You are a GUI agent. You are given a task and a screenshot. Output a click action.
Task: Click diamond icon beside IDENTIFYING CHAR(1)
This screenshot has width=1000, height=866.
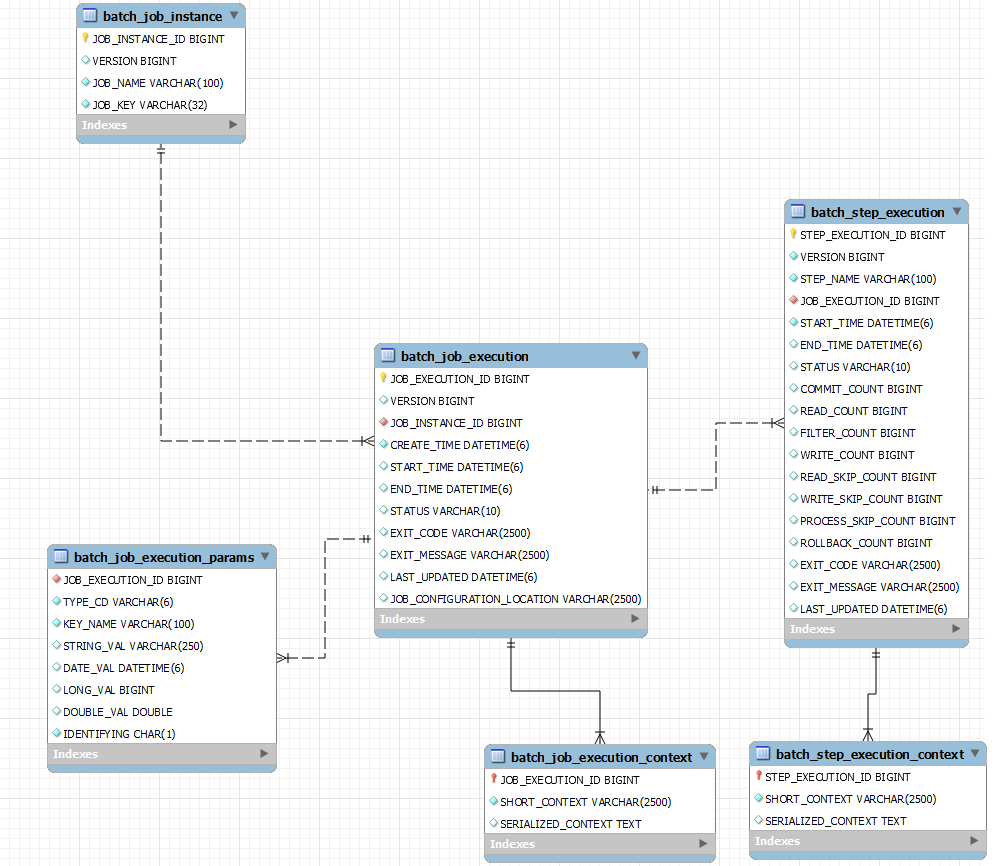click(57, 733)
